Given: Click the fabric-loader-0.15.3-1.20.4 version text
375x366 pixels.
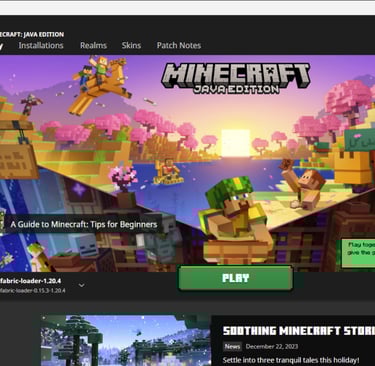Looking at the screenshot, I should coord(33,290).
